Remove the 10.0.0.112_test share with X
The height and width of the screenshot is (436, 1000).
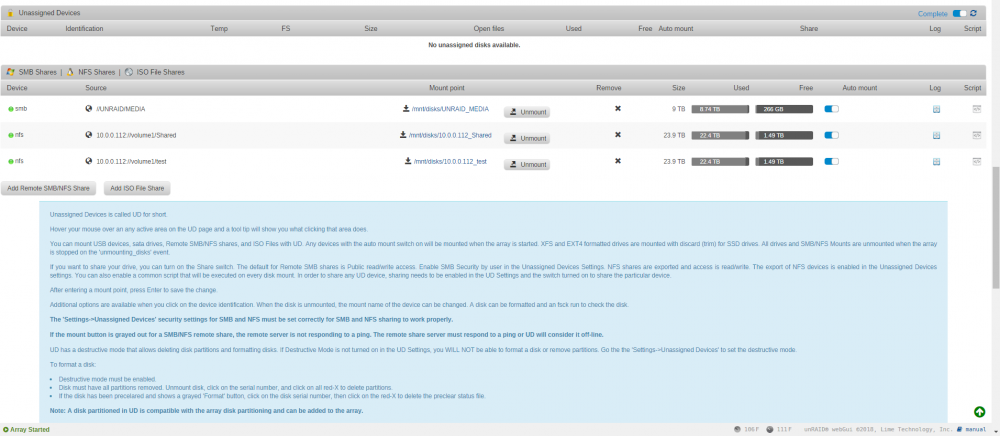click(x=617, y=161)
